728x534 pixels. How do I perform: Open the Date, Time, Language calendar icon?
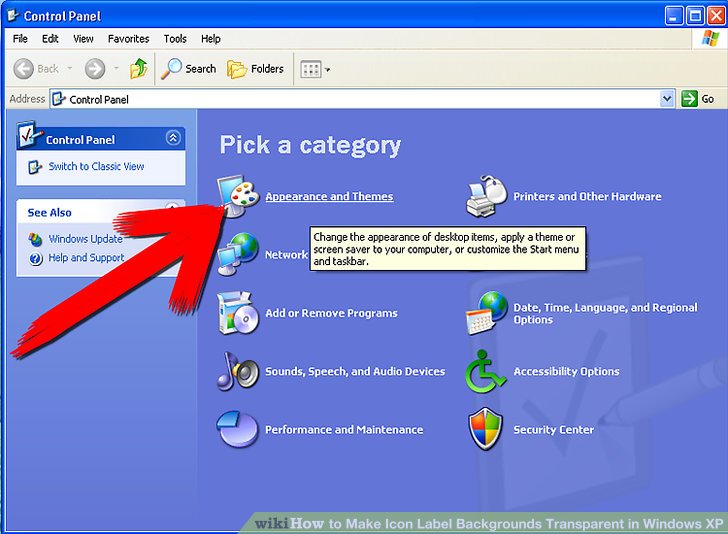[x=486, y=313]
